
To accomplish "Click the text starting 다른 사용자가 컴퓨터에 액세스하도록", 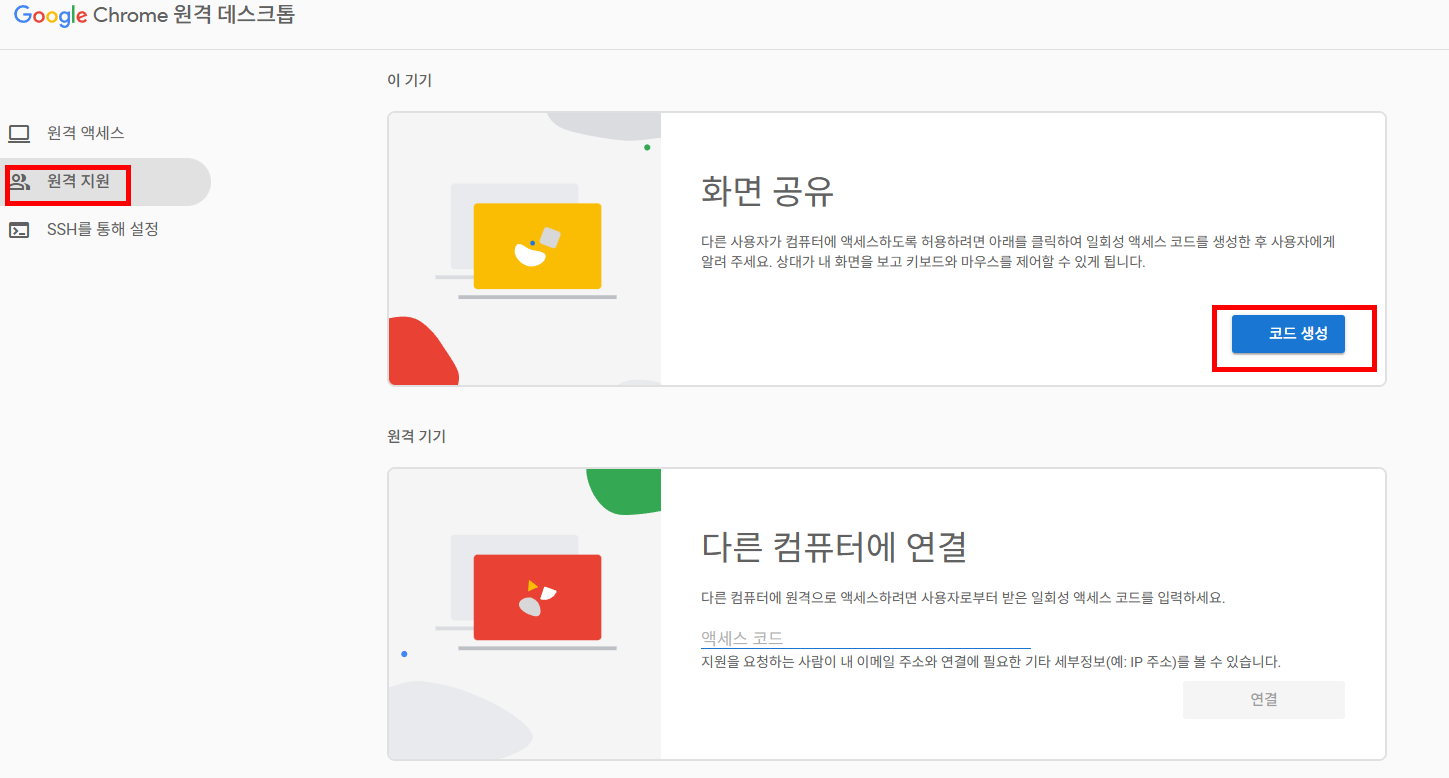I will (1018, 252).
